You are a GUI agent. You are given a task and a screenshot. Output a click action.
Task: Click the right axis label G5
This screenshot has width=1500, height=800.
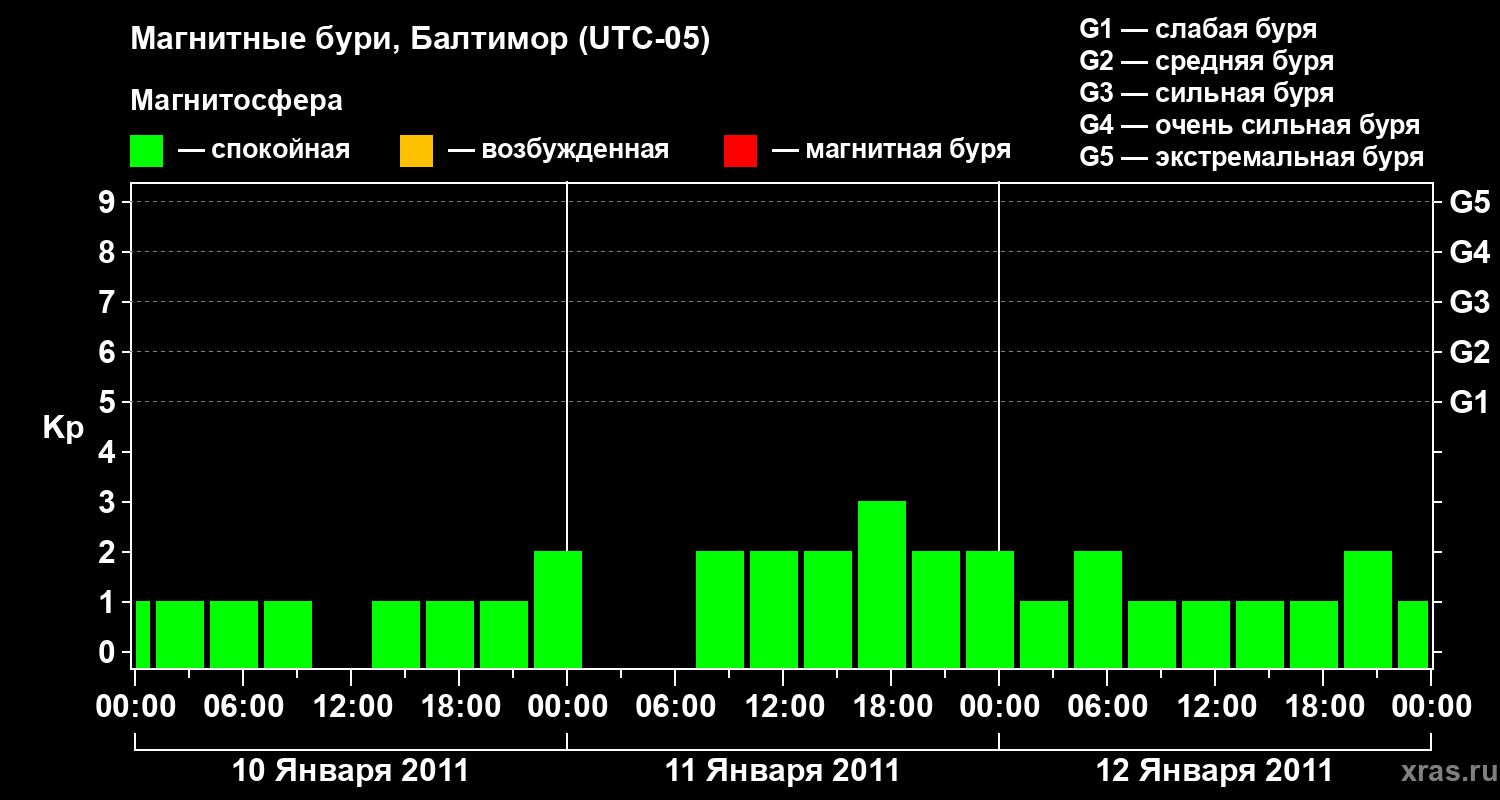1469,202
